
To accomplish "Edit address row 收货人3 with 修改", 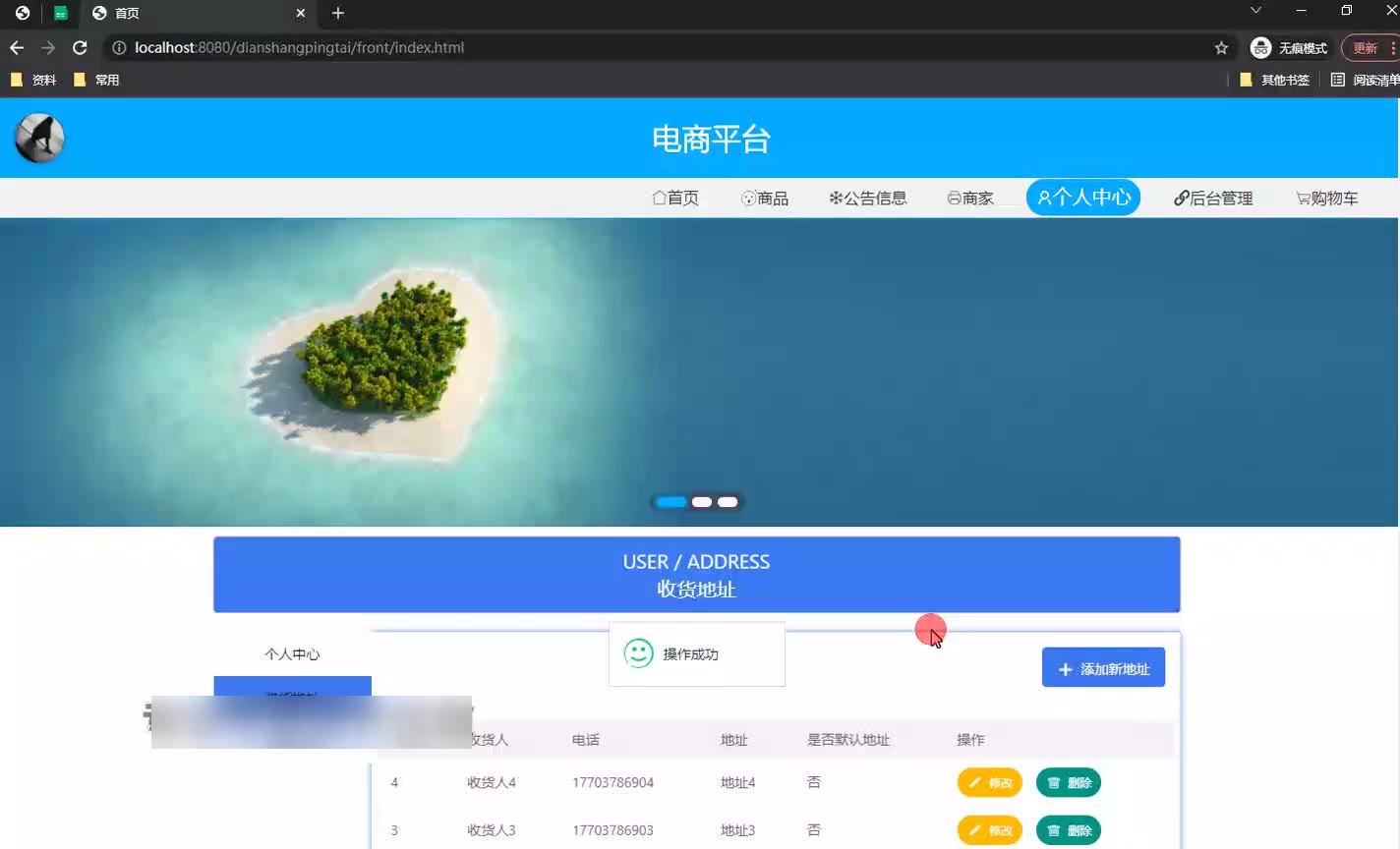I will [x=990, y=830].
